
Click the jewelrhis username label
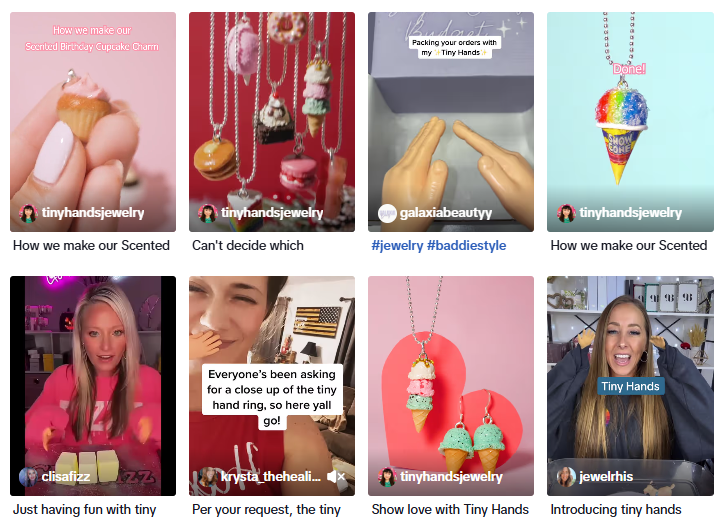pyautogui.click(x=606, y=477)
